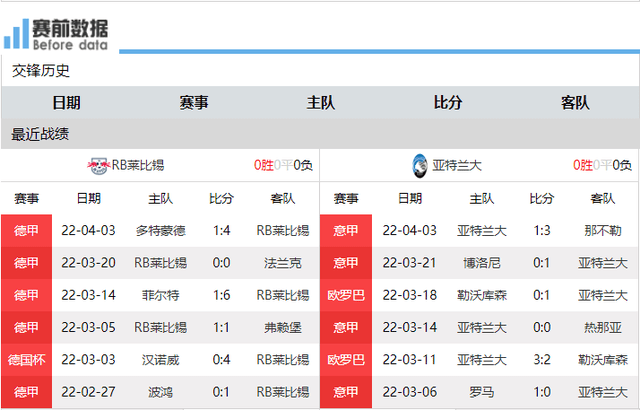Click the 0:0 score of the 热那亚 match
Screen dimensions: 640x410
pyautogui.click(x=542, y=327)
